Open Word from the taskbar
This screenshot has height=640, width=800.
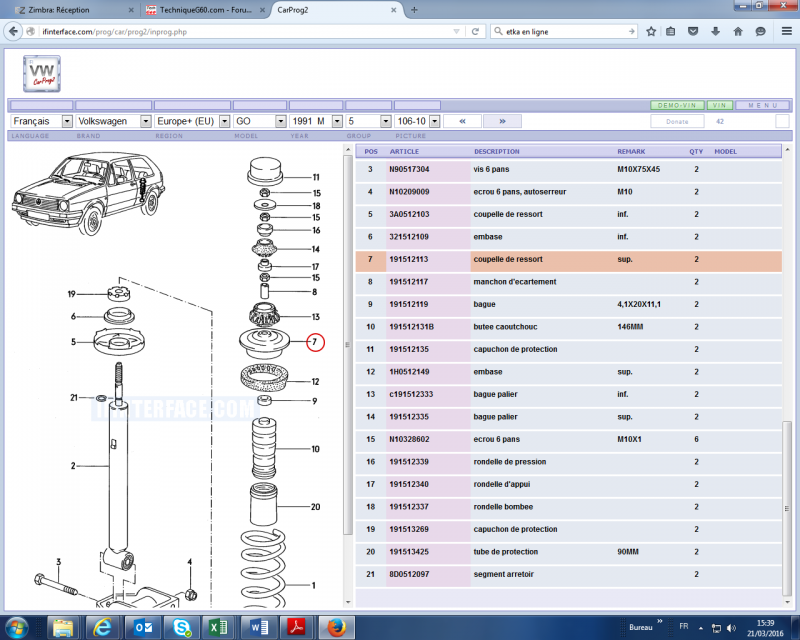click(259, 627)
